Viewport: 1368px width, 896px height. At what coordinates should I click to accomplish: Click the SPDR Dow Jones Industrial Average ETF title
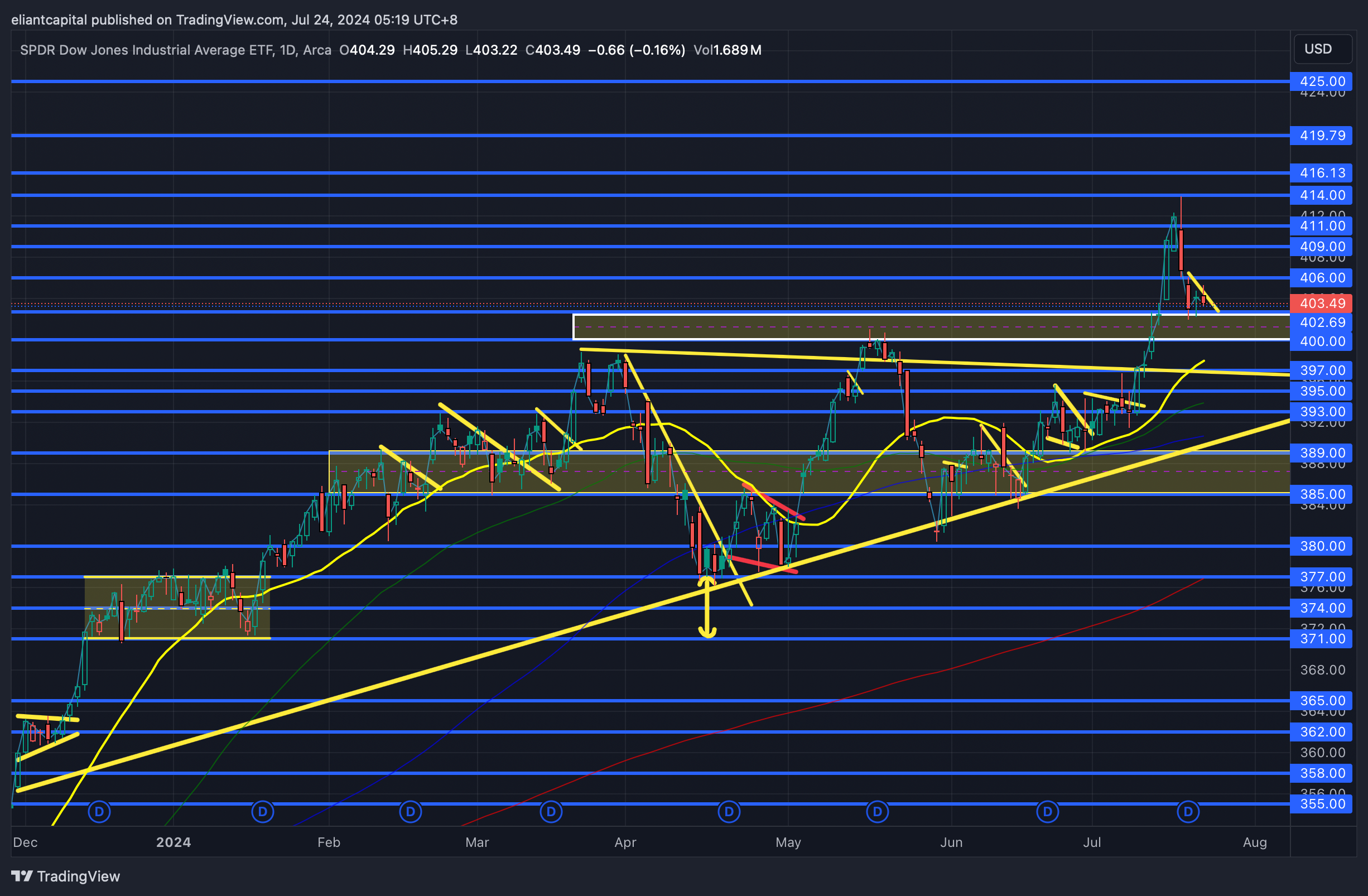point(146,50)
